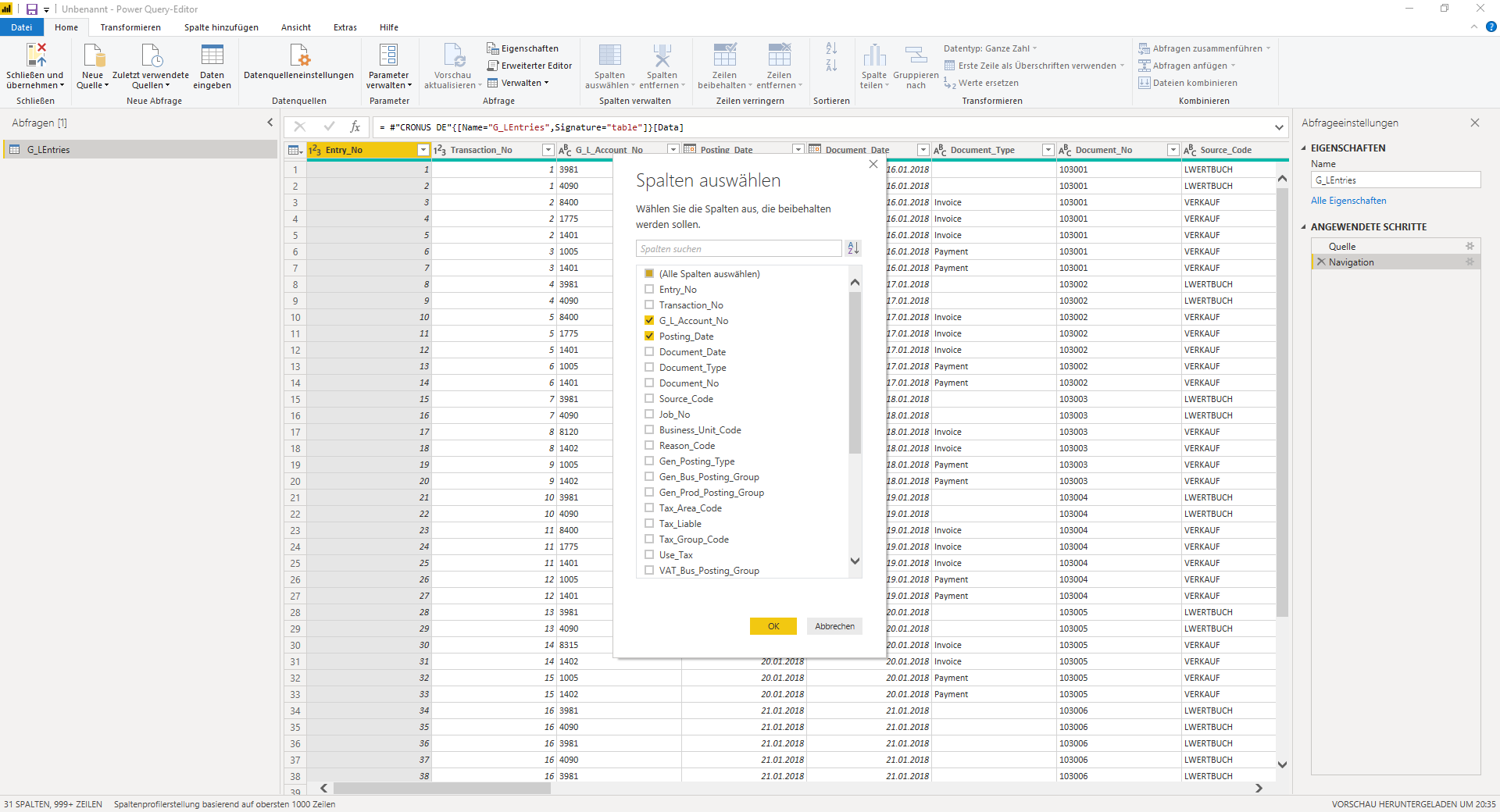Collapse the ANGEWENDETE SCHRITTE section
The width and height of the screenshot is (1500, 812).
[1303, 226]
